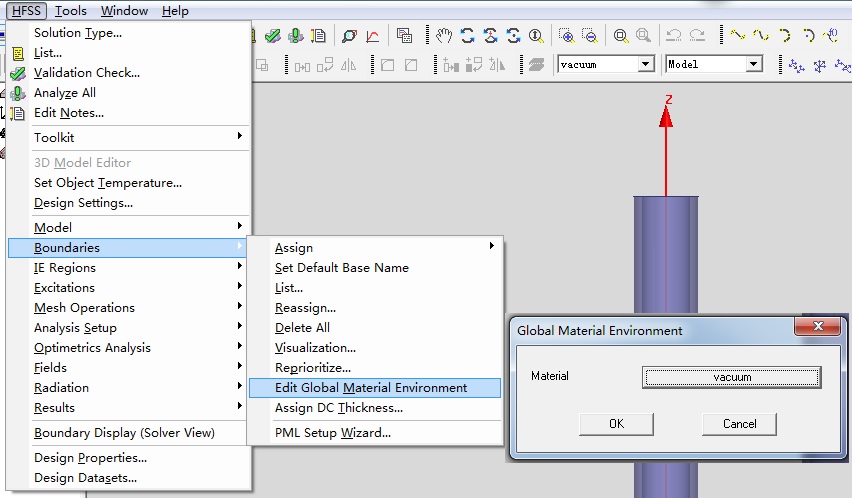852x498 pixels.
Task: Click the toolbar icon of stacked windows
Action: pyautogui.click(x=404, y=36)
